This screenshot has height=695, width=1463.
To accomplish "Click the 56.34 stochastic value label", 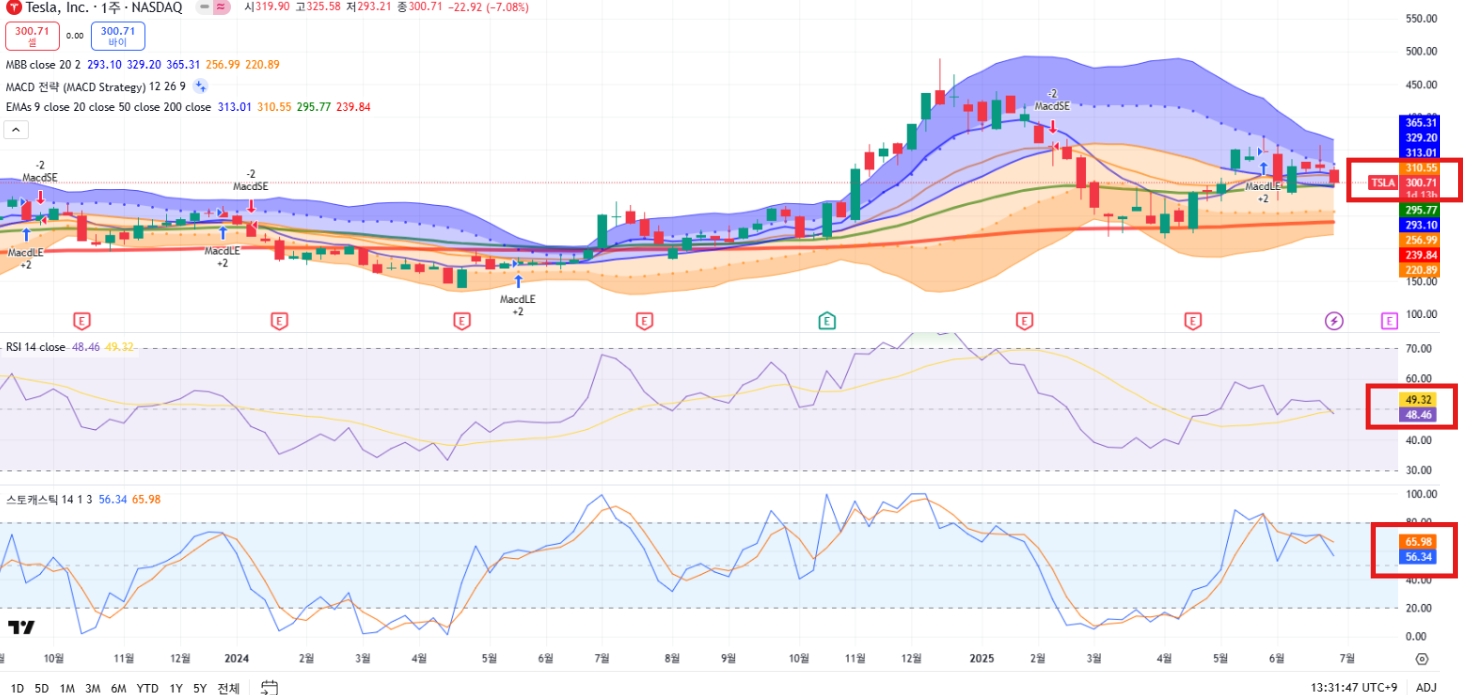I will [1420, 556].
